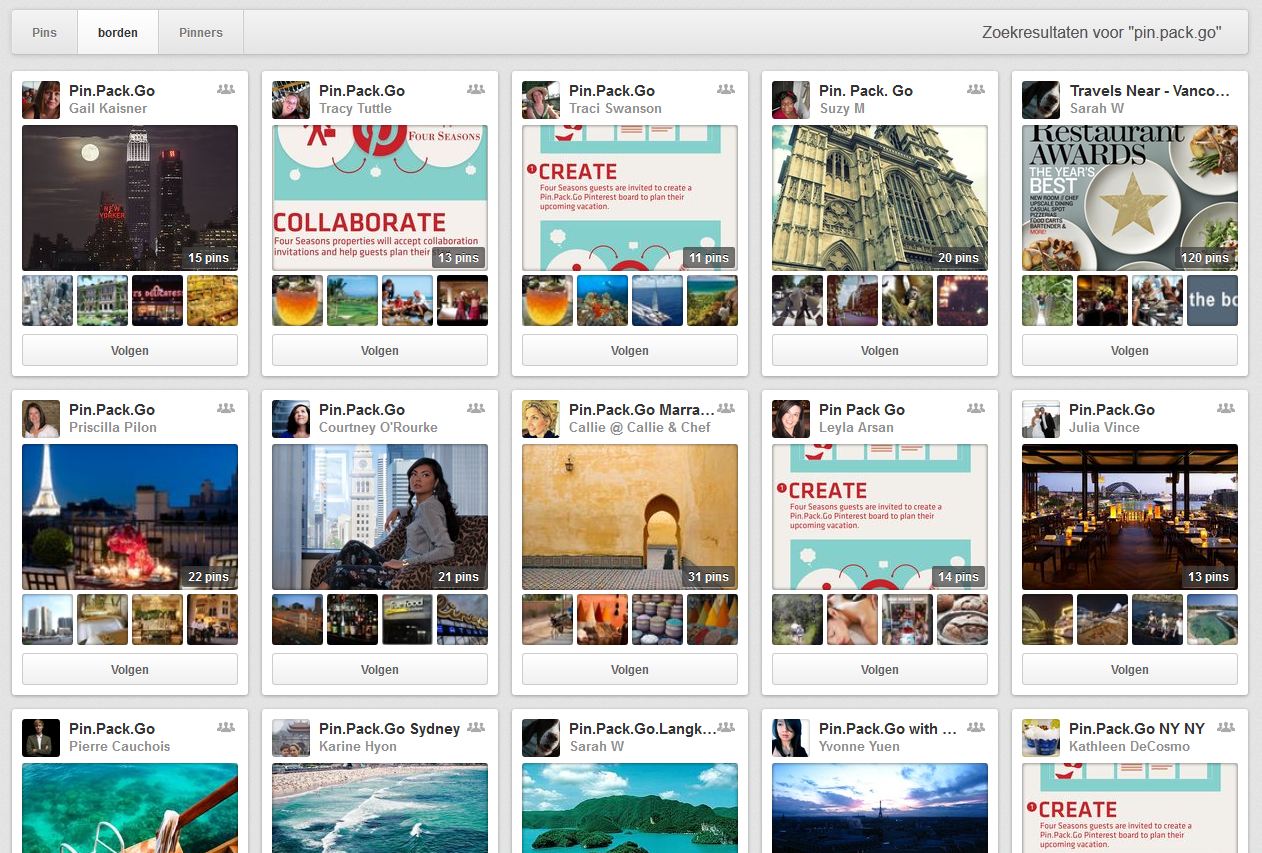This screenshot has width=1262, height=853.
Task: Click the group icon on Gail Kaisner's board
Action: [x=226, y=90]
